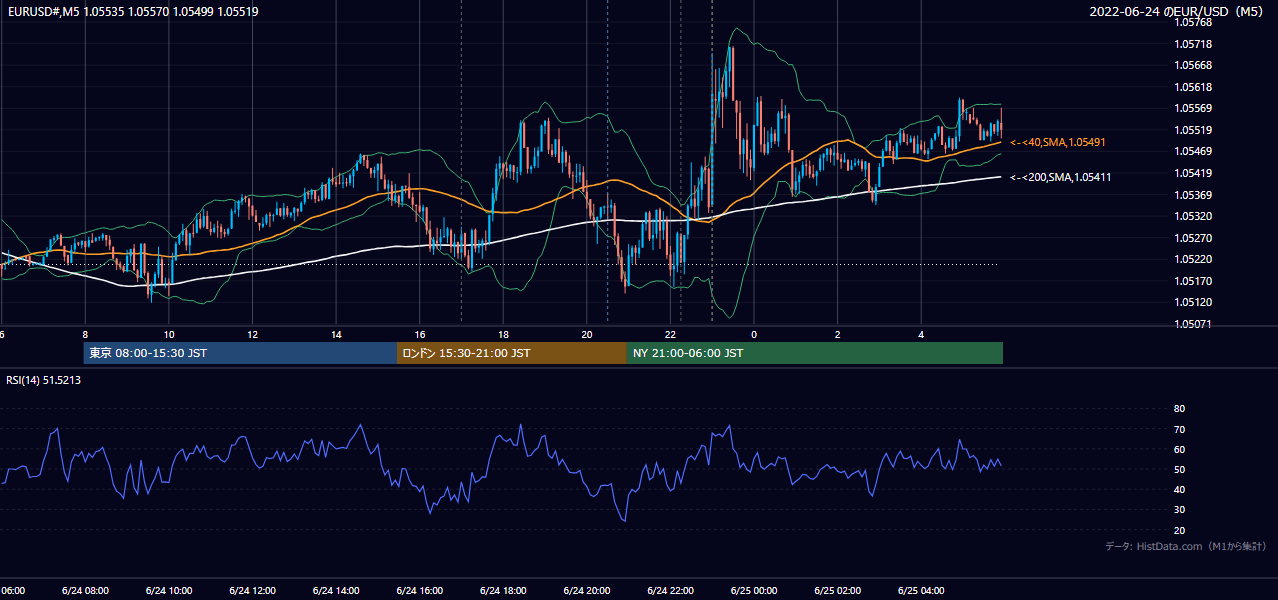Click the HistData.com data source credit

[x=1185, y=546]
